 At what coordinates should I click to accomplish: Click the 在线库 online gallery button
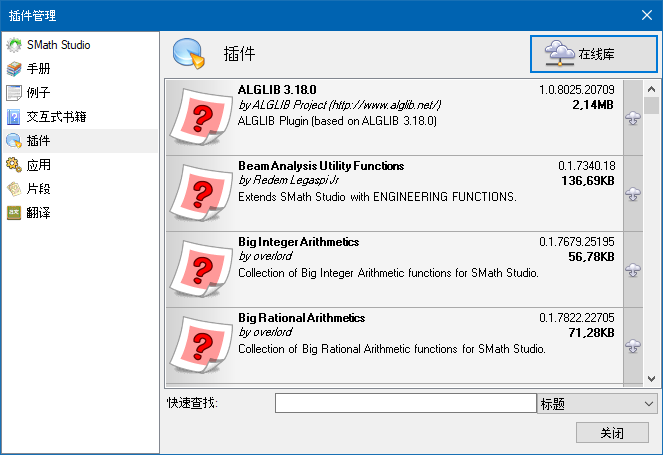pyautogui.click(x=594, y=54)
